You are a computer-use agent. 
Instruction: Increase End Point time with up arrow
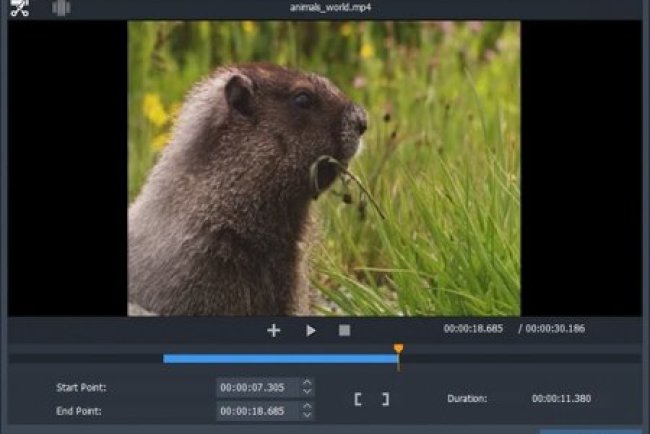[307, 406]
